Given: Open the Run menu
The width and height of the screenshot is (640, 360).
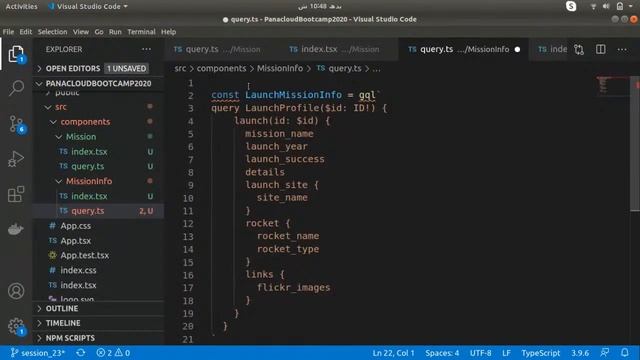Looking at the screenshot, I should (115, 32).
